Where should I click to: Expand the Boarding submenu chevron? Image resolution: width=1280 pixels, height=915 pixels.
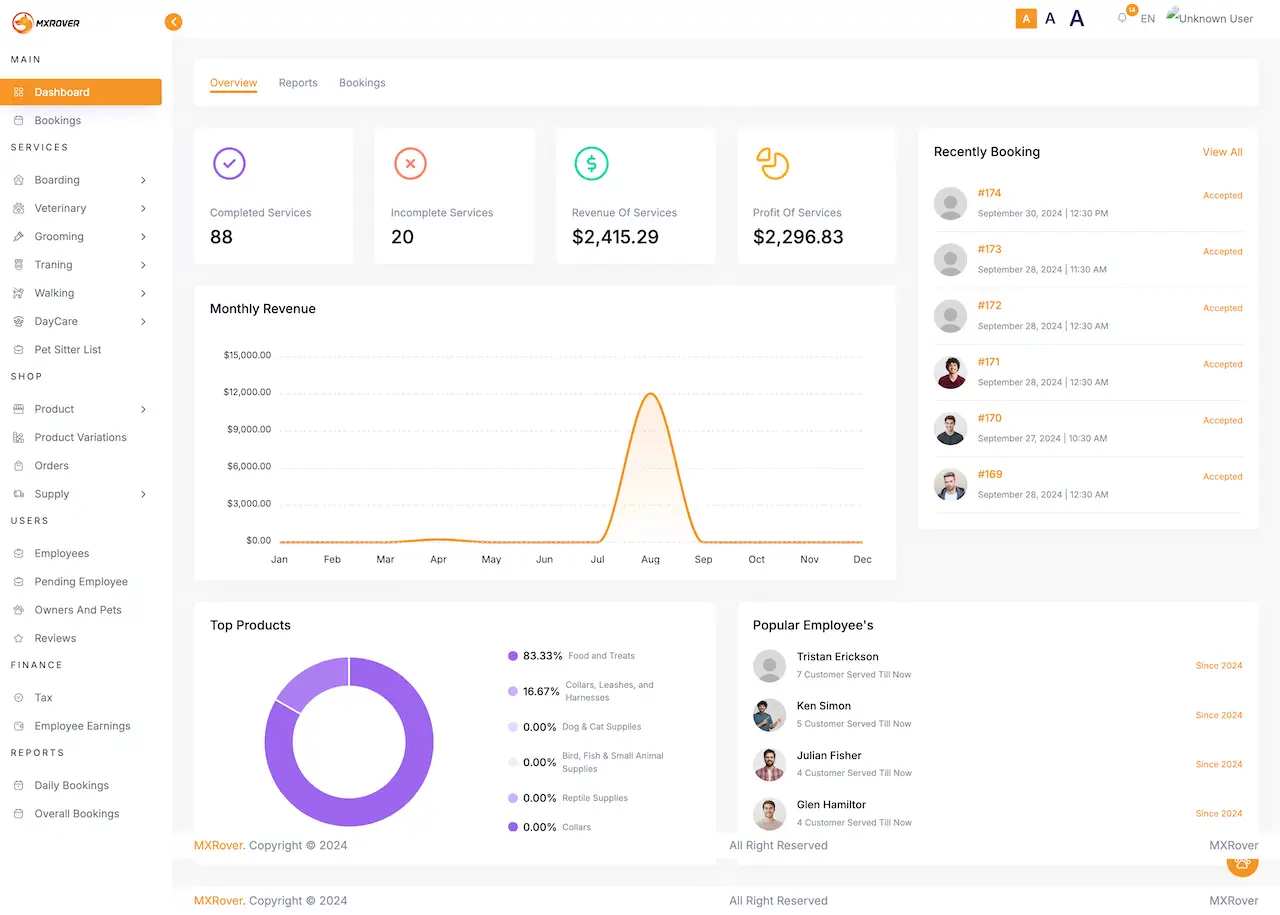(143, 180)
